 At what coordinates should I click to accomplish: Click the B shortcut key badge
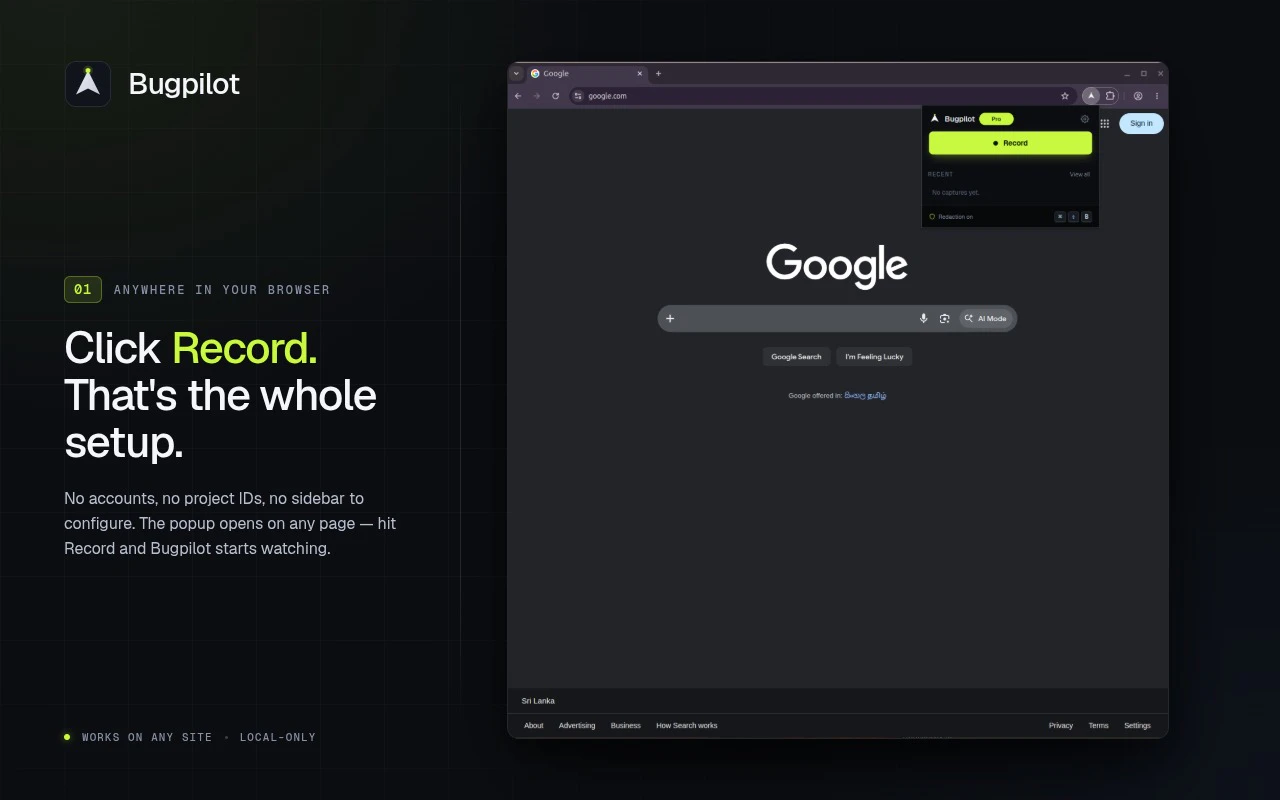pyautogui.click(x=1086, y=217)
